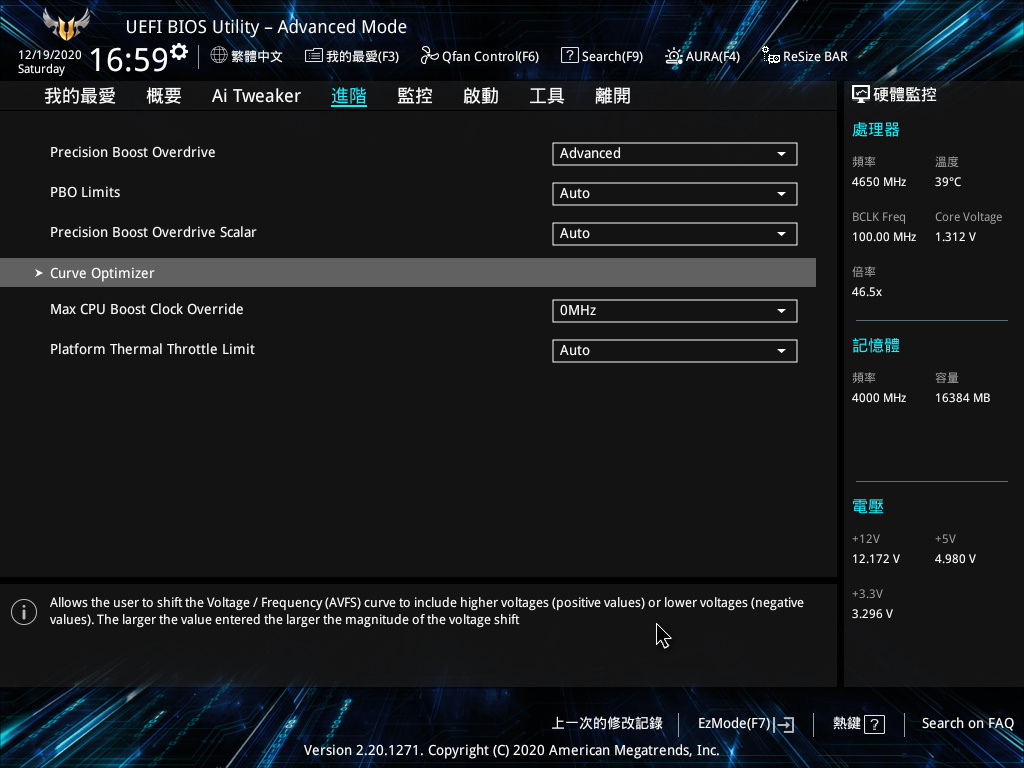Click the globe language icon
The height and width of the screenshot is (768, 1024).
pos(219,56)
